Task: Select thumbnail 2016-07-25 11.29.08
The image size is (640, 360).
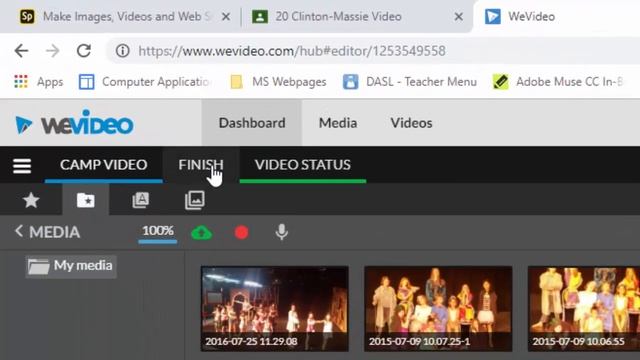Action: tap(275, 309)
